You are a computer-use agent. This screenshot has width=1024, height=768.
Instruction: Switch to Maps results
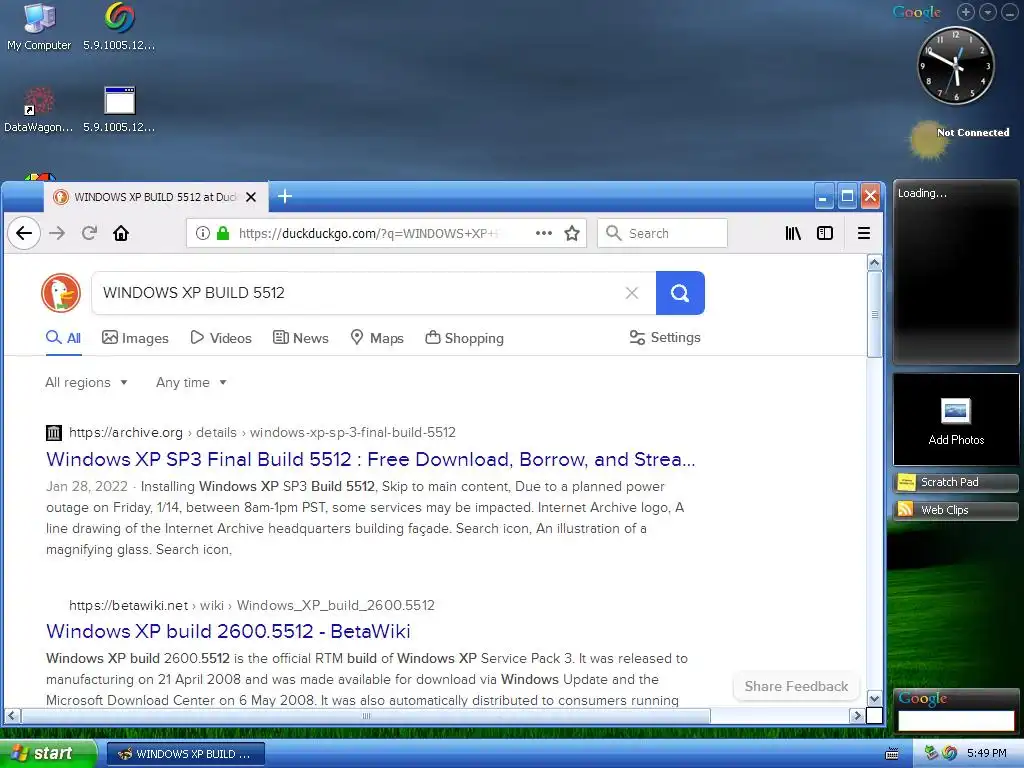(377, 338)
